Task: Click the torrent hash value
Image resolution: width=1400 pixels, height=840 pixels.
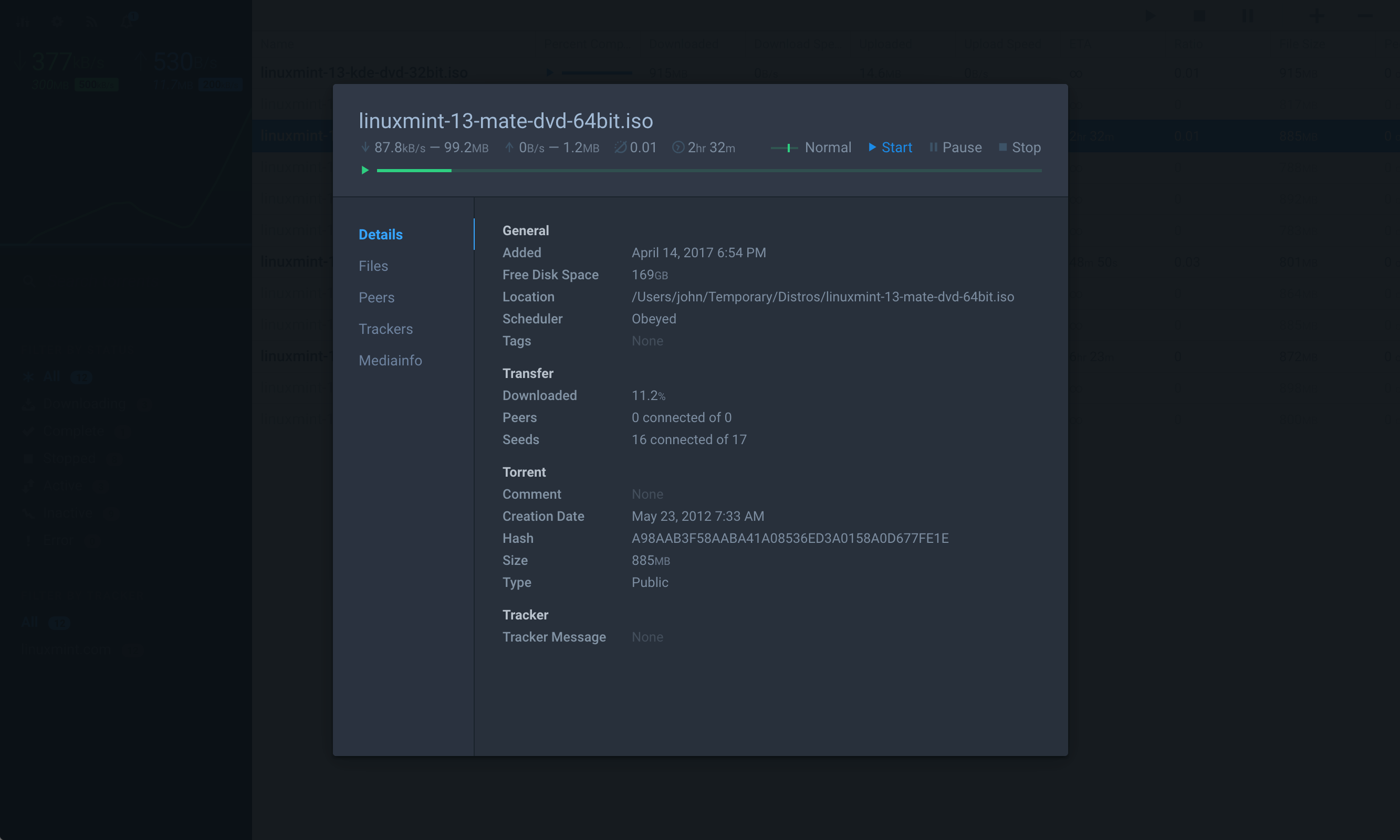Action: click(x=790, y=538)
